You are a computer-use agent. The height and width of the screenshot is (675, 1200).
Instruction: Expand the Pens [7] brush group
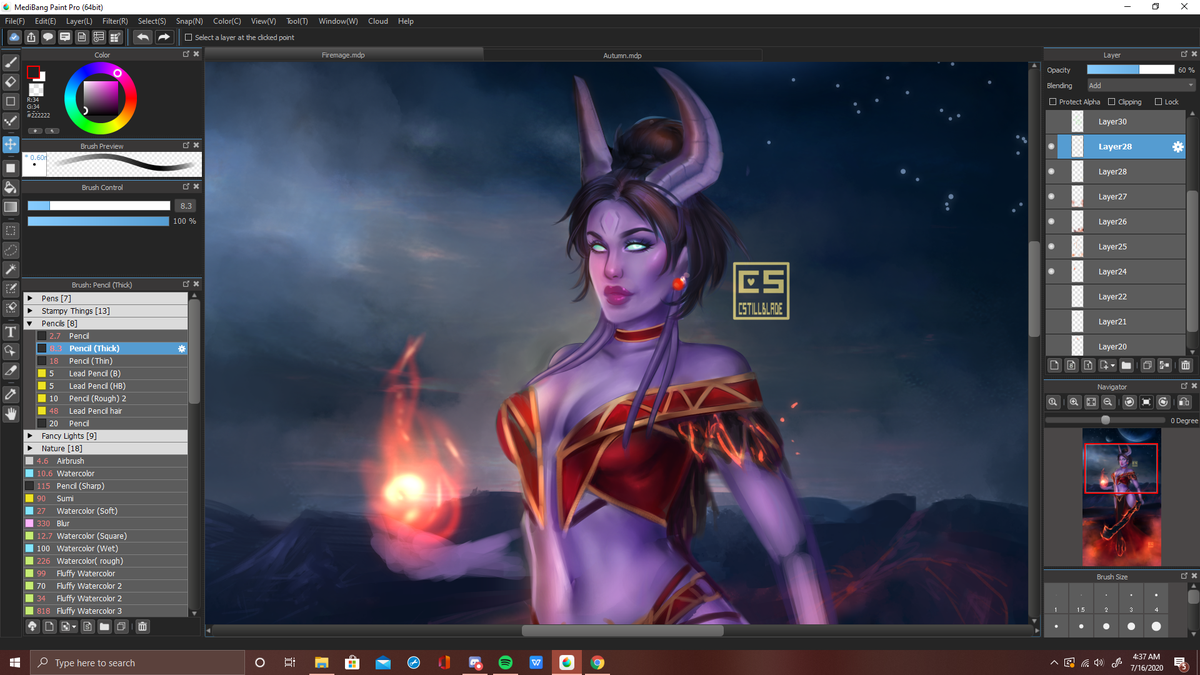[31, 298]
